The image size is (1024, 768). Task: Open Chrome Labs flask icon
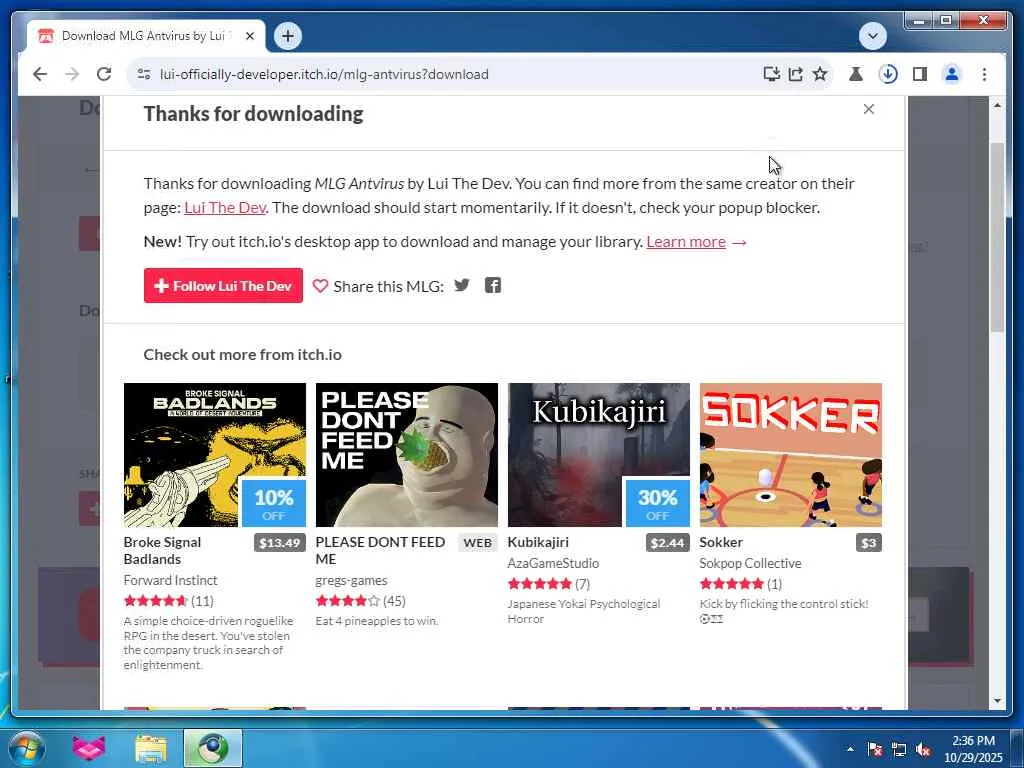pos(856,74)
